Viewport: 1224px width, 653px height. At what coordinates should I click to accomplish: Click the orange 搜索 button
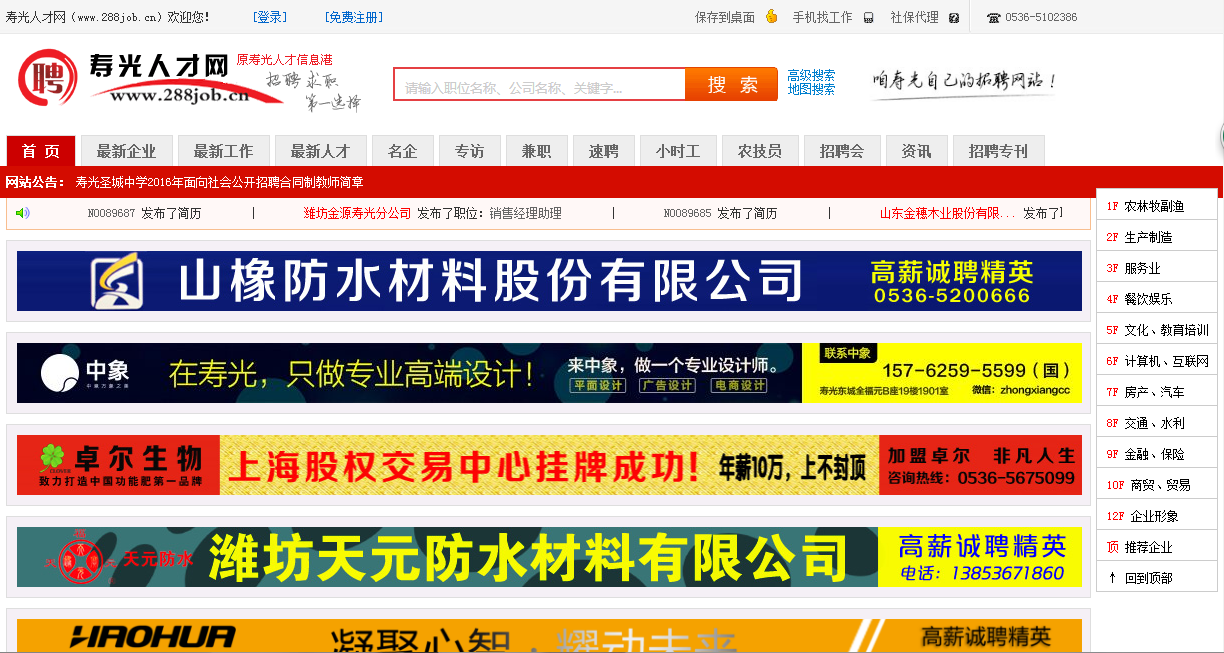tap(732, 85)
